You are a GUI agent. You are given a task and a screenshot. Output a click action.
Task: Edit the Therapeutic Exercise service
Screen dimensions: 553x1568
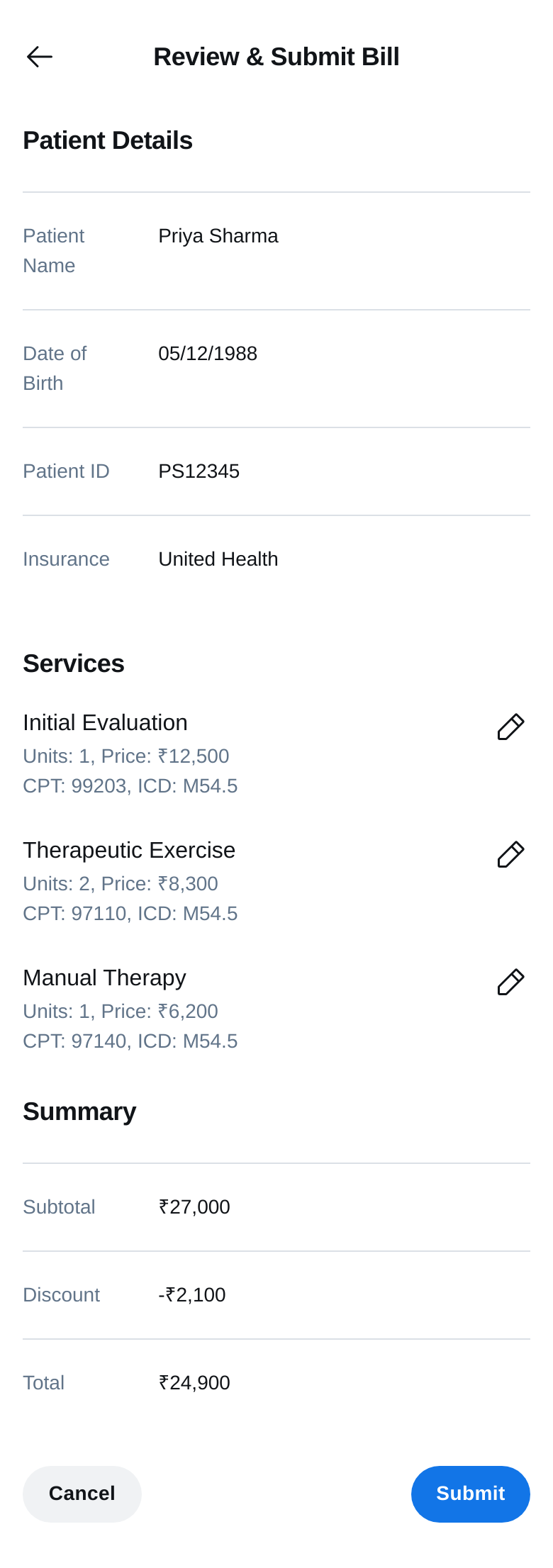tap(510, 854)
